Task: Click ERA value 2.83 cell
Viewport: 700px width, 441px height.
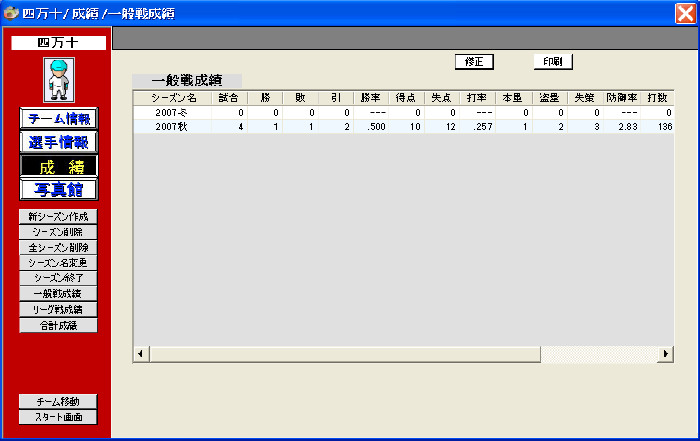Action: click(622, 126)
